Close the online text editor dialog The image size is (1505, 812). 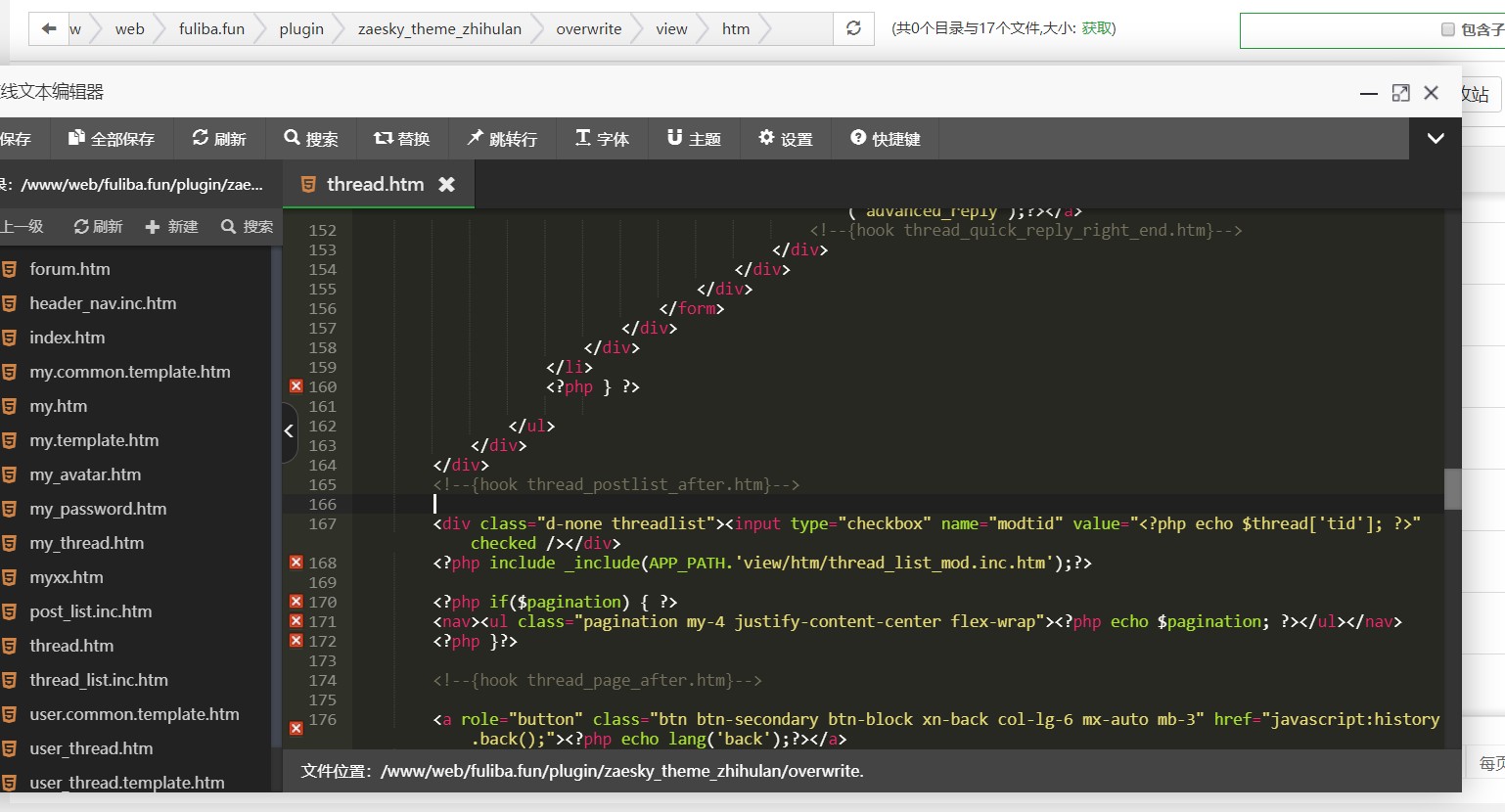pos(1431,93)
